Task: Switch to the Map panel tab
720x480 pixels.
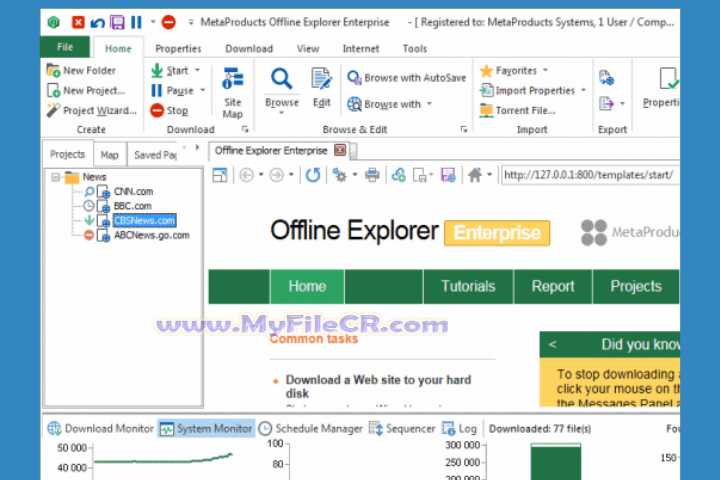Action: point(109,155)
